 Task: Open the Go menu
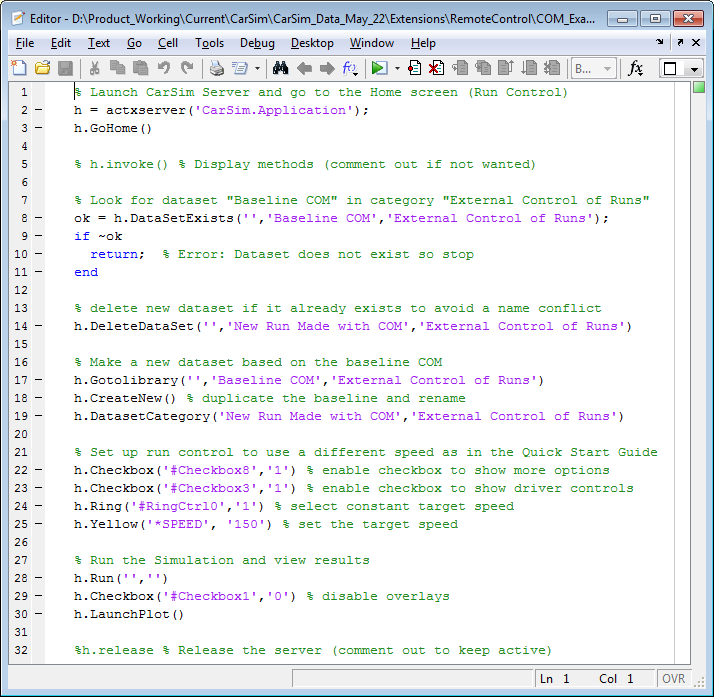coord(134,43)
